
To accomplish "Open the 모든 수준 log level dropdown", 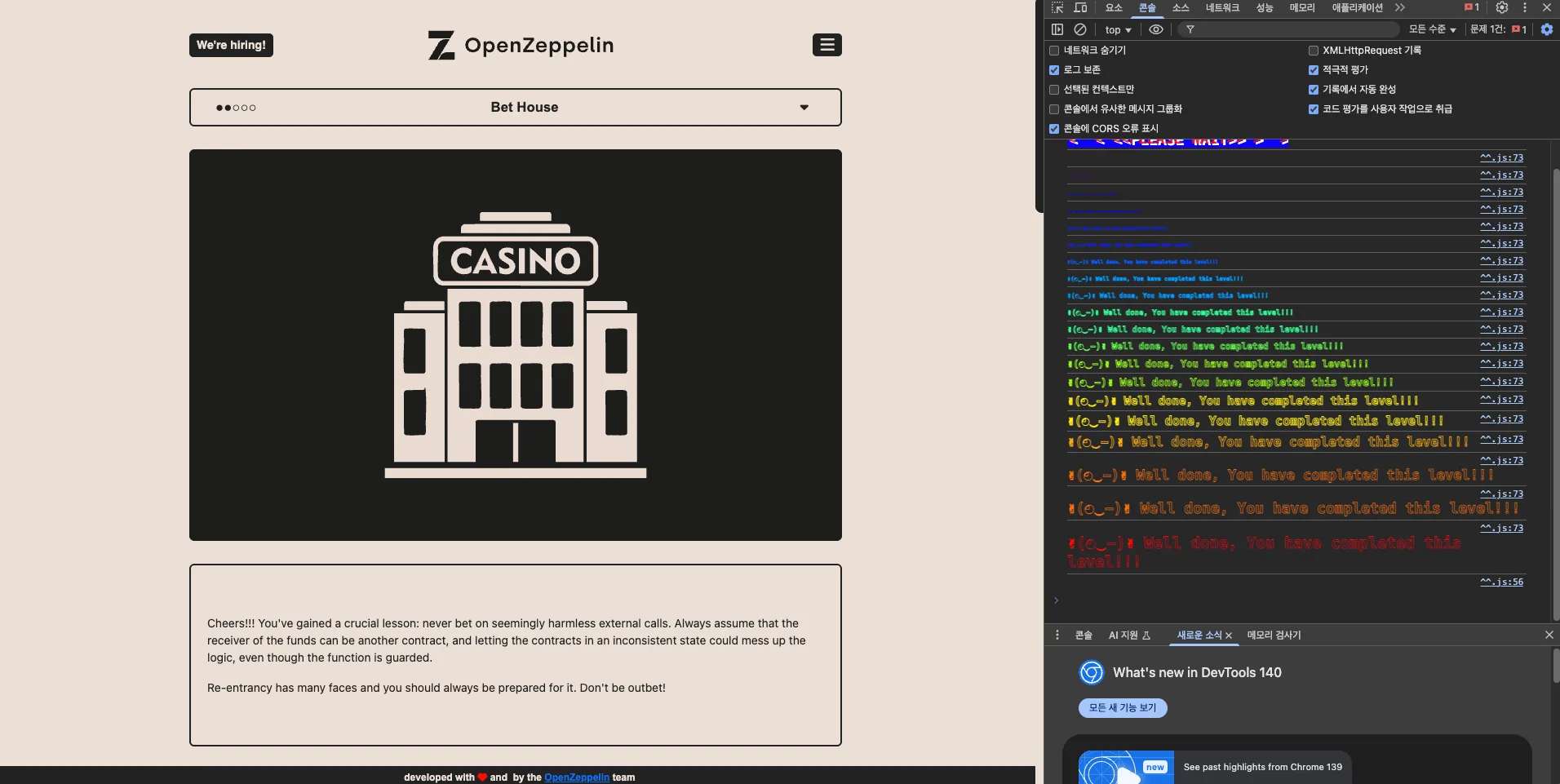I will pos(1432,29).
